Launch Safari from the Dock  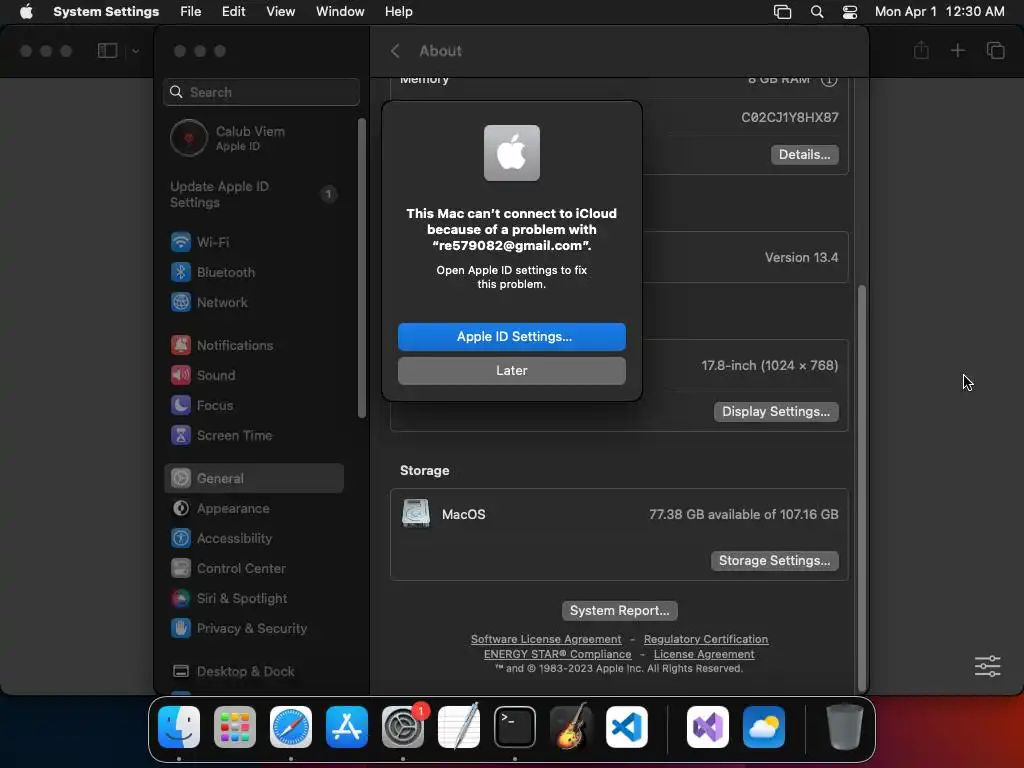[x=291, y=727]
